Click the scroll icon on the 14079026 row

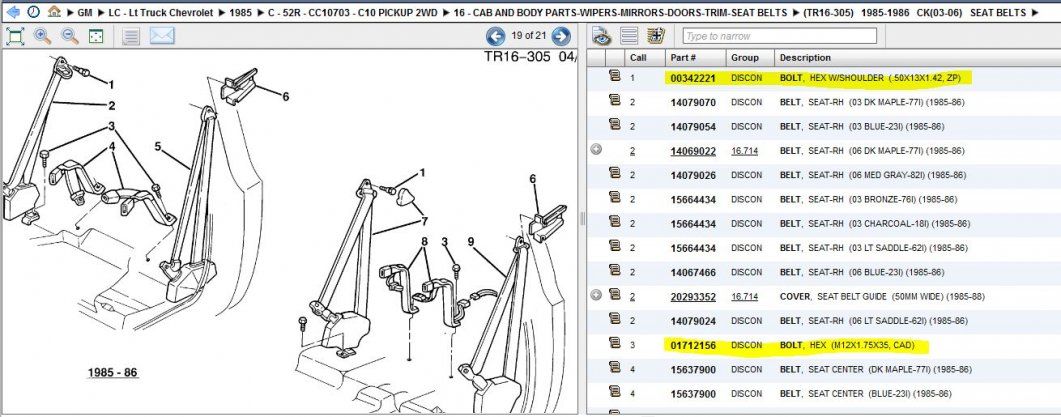point(614,173)
